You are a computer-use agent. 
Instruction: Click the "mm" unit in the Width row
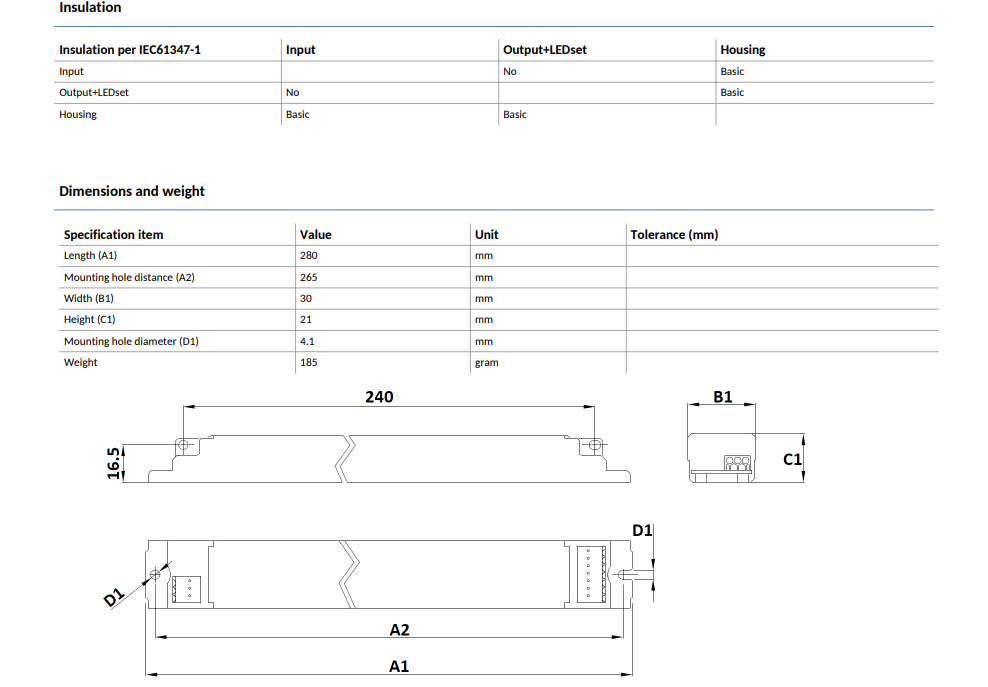click(x=484, y=299)
